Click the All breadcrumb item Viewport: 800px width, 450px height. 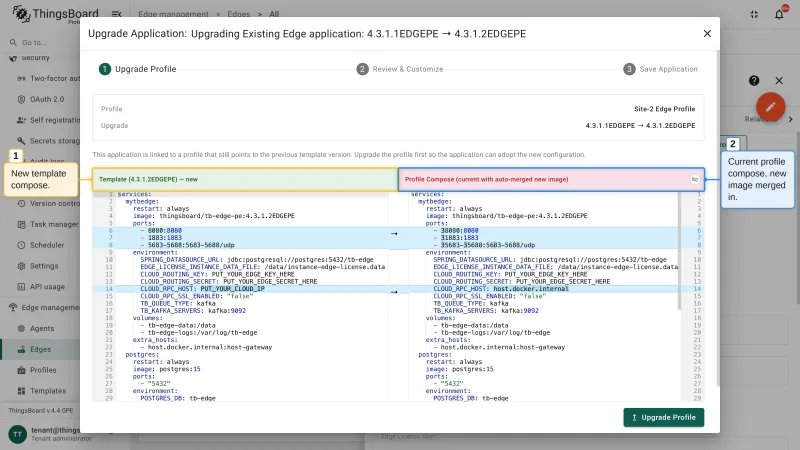coord(274,14)
